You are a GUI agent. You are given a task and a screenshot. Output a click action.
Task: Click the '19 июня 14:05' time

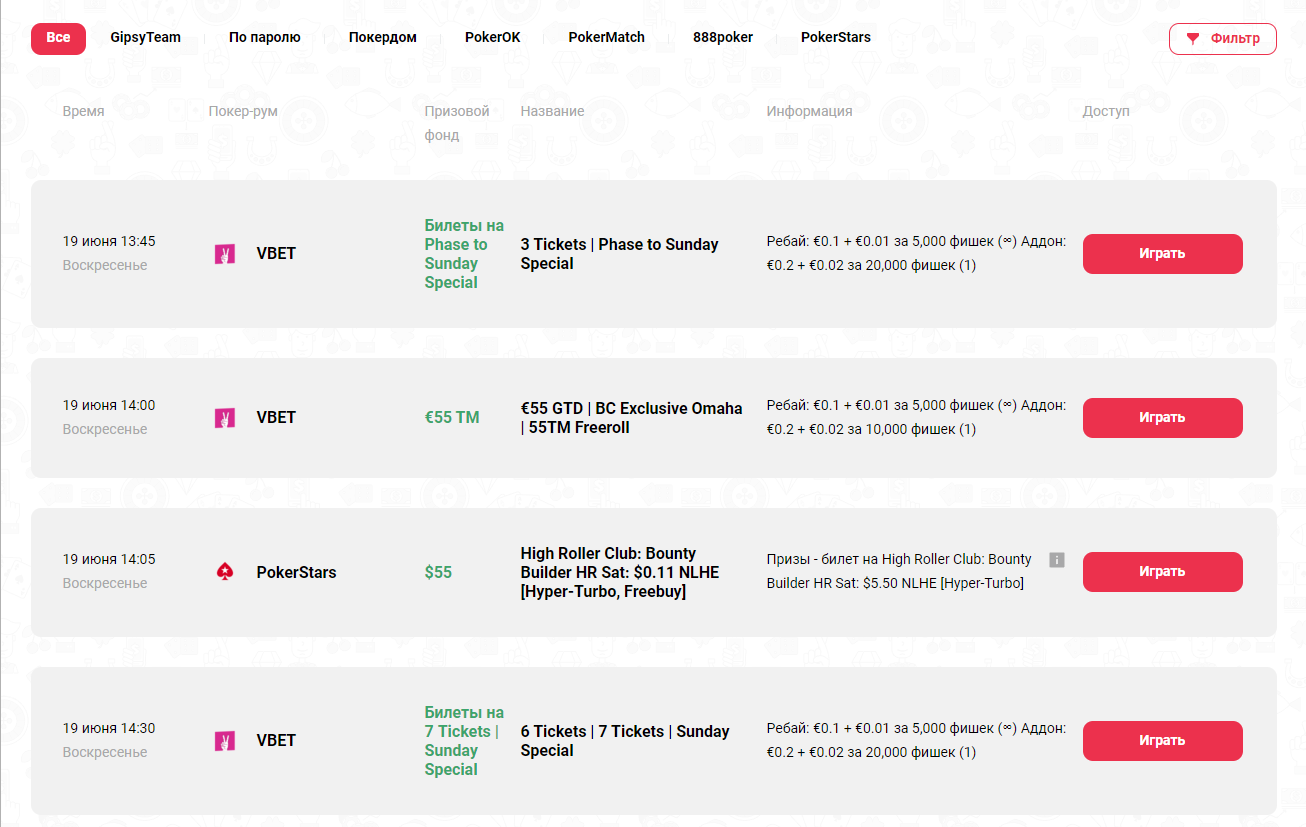pyautogui.click(x=109, y=560)
